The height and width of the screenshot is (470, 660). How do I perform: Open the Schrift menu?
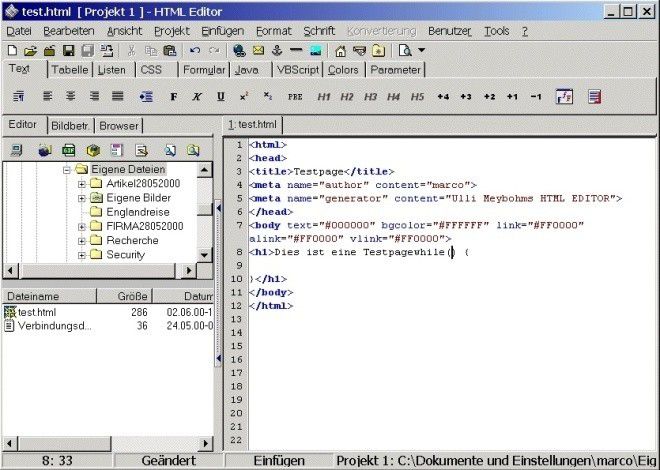(319, 31)
